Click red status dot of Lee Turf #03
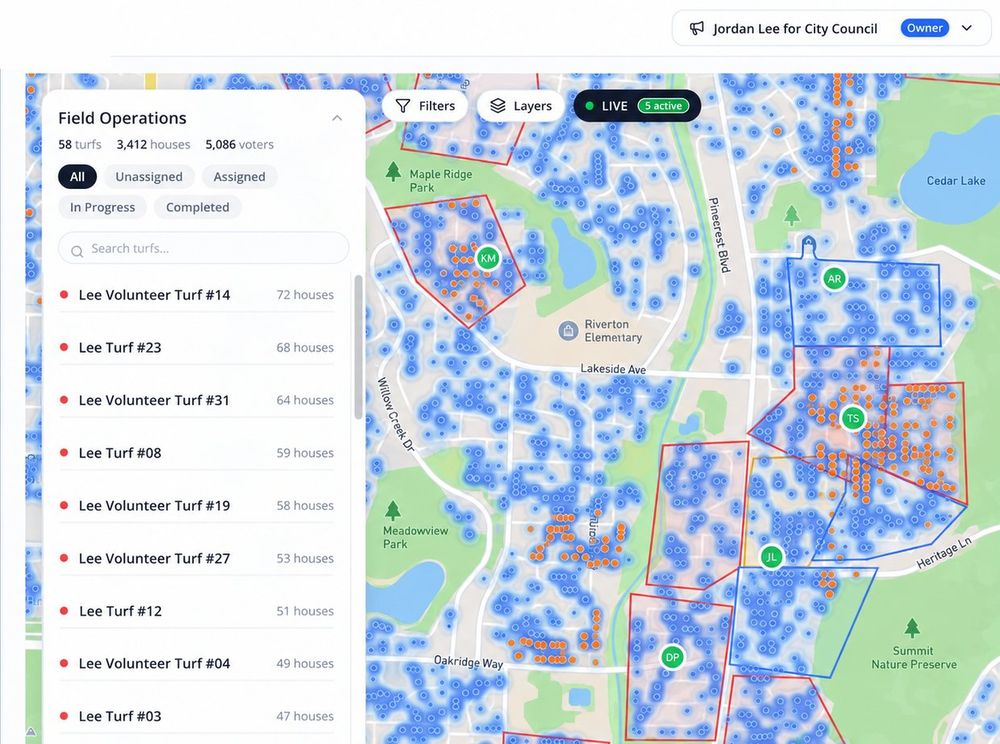This screenshot has height=744, width=1000. 64,716
